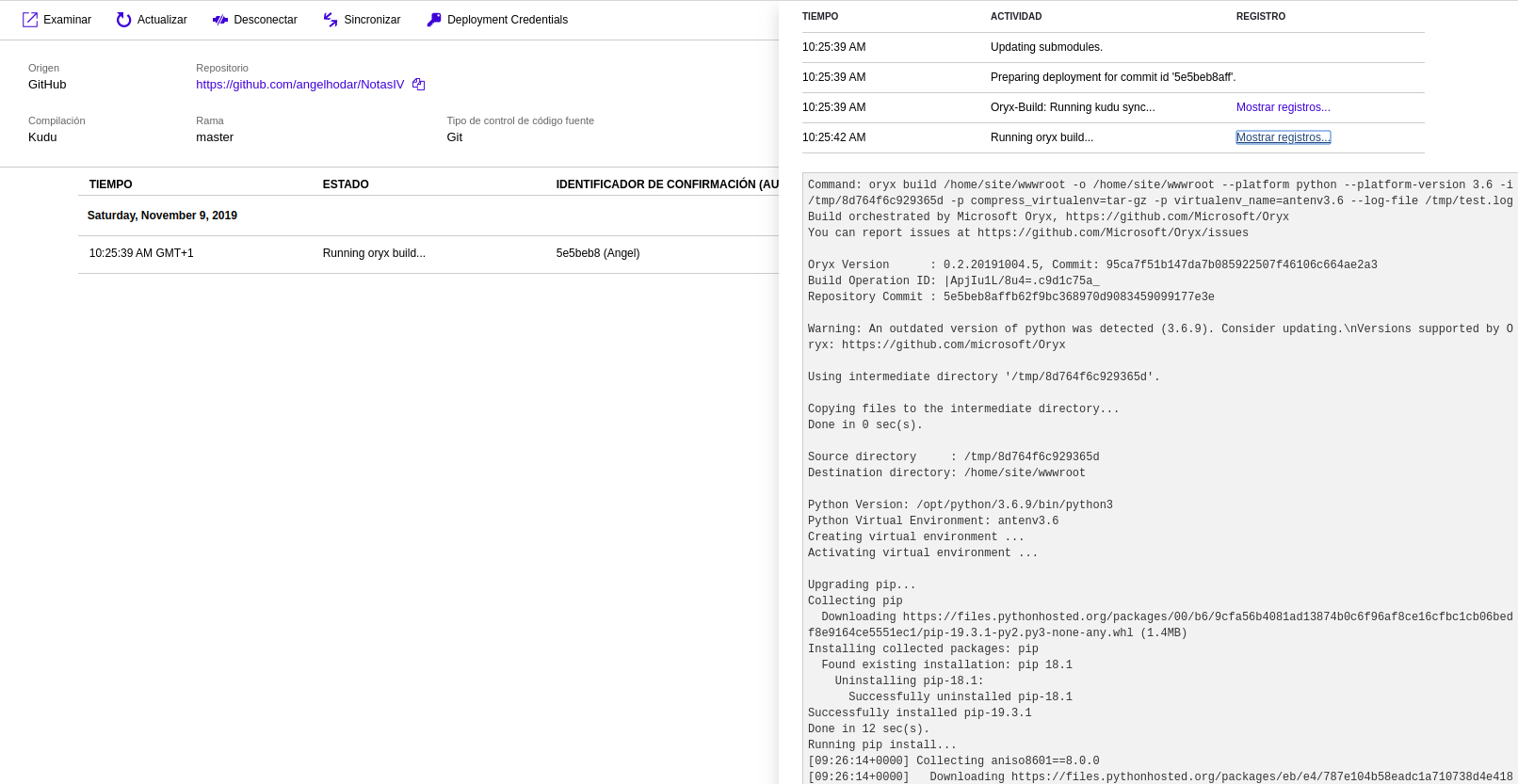Open the Examinar toolbar label

(x=67, y=20)
